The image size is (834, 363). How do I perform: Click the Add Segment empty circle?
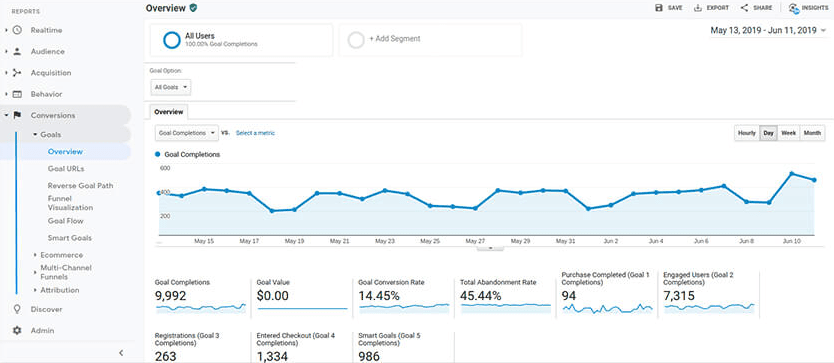tap(355, 40)
